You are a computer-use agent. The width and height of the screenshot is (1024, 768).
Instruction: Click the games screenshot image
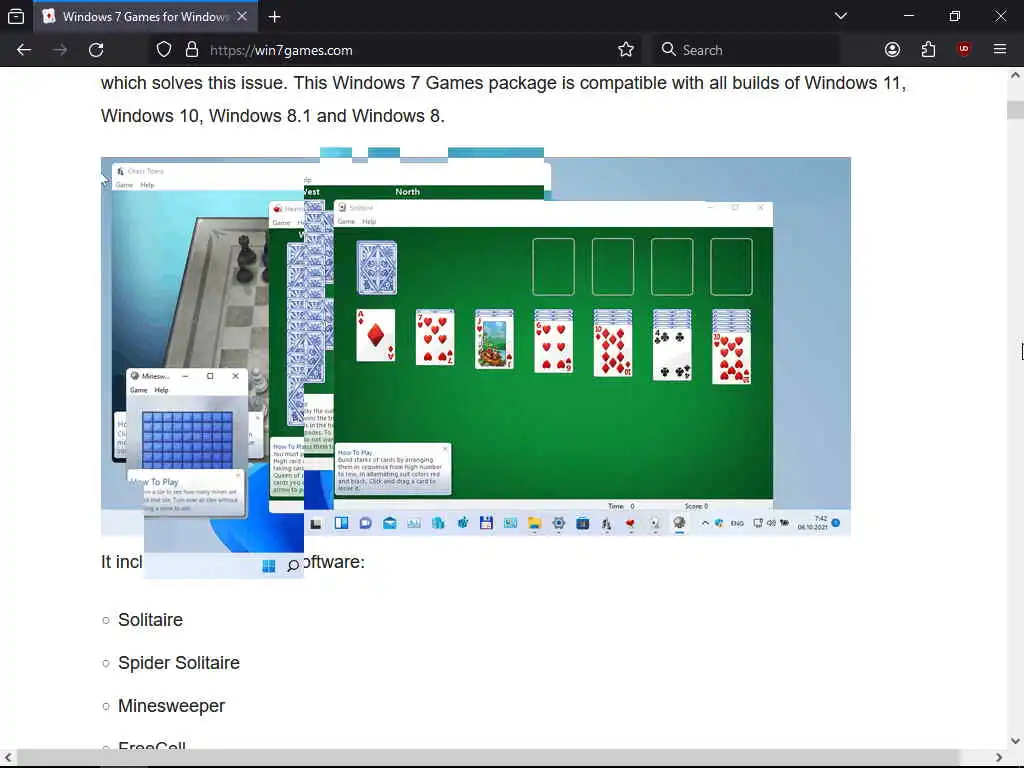tap(475, 346)
